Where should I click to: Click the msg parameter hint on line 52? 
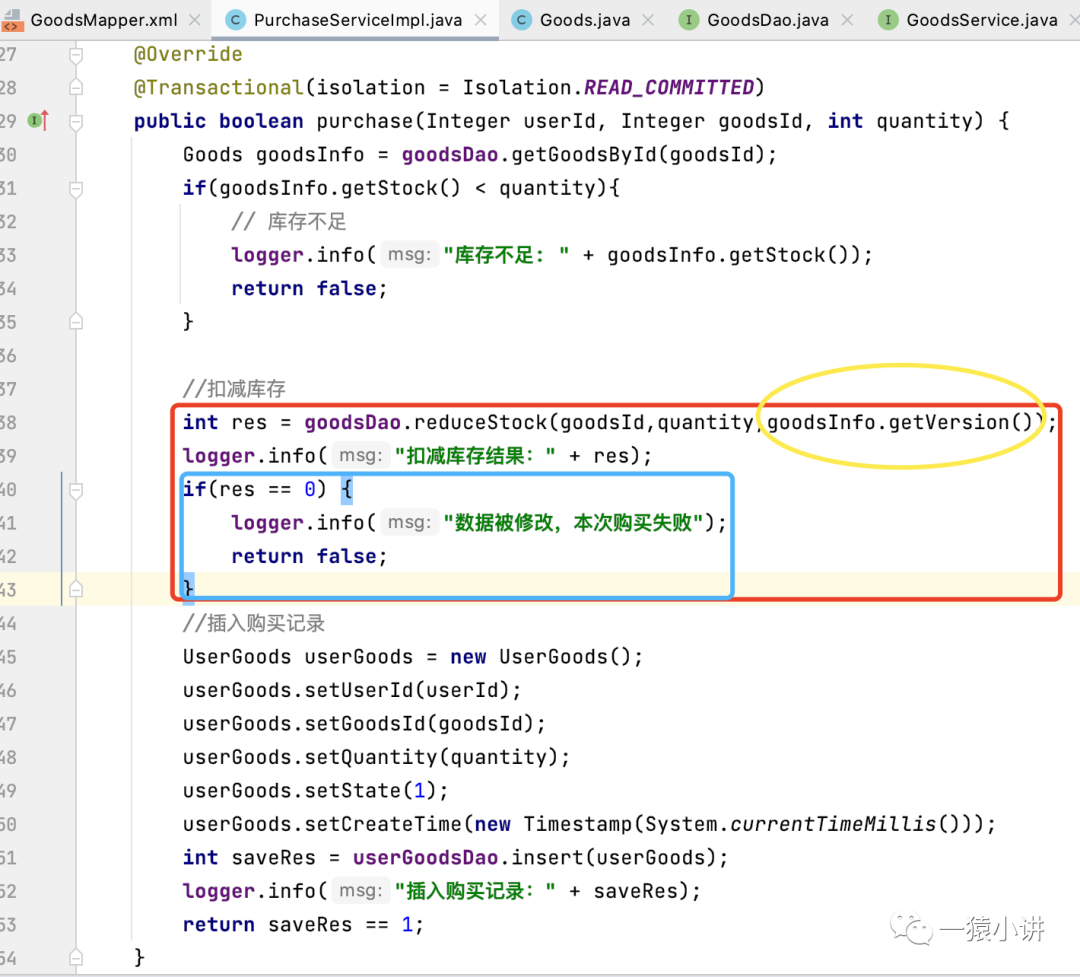tap(361, 891)
